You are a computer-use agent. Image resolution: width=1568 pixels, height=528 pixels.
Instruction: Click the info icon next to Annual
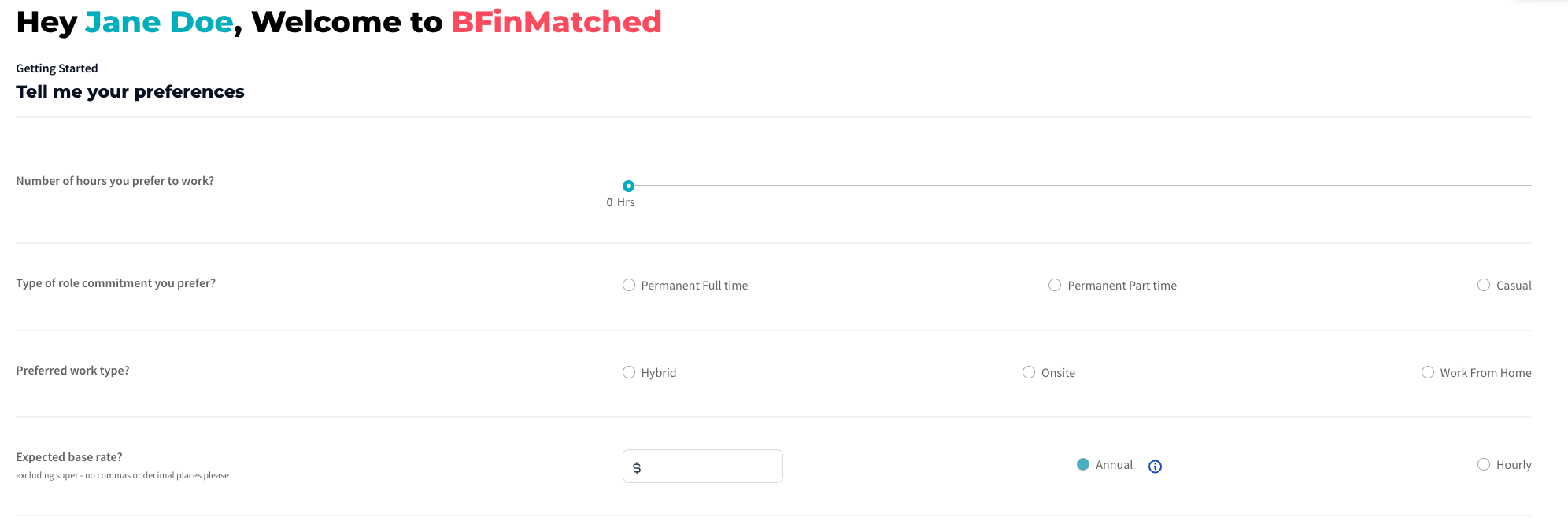[1155, 466]
